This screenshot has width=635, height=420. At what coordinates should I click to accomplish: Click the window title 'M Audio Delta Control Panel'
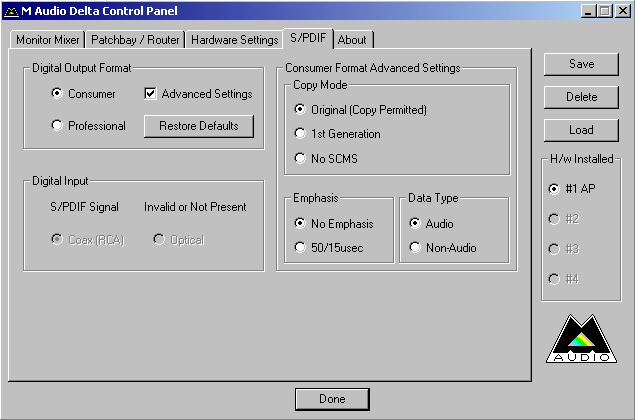(99, 11)
